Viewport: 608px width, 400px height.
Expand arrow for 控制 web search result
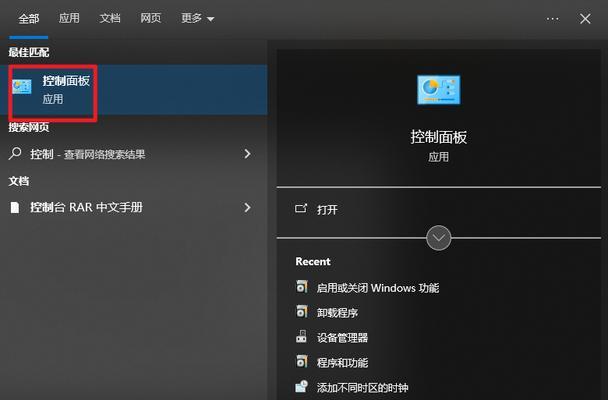point(247,154)
